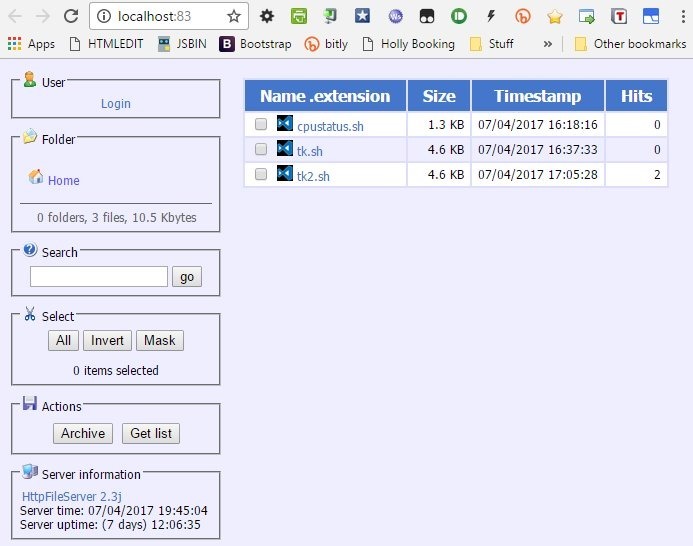Screen dimensions: 693x546
Task: Click the Login link
Action: pos(116,104)
